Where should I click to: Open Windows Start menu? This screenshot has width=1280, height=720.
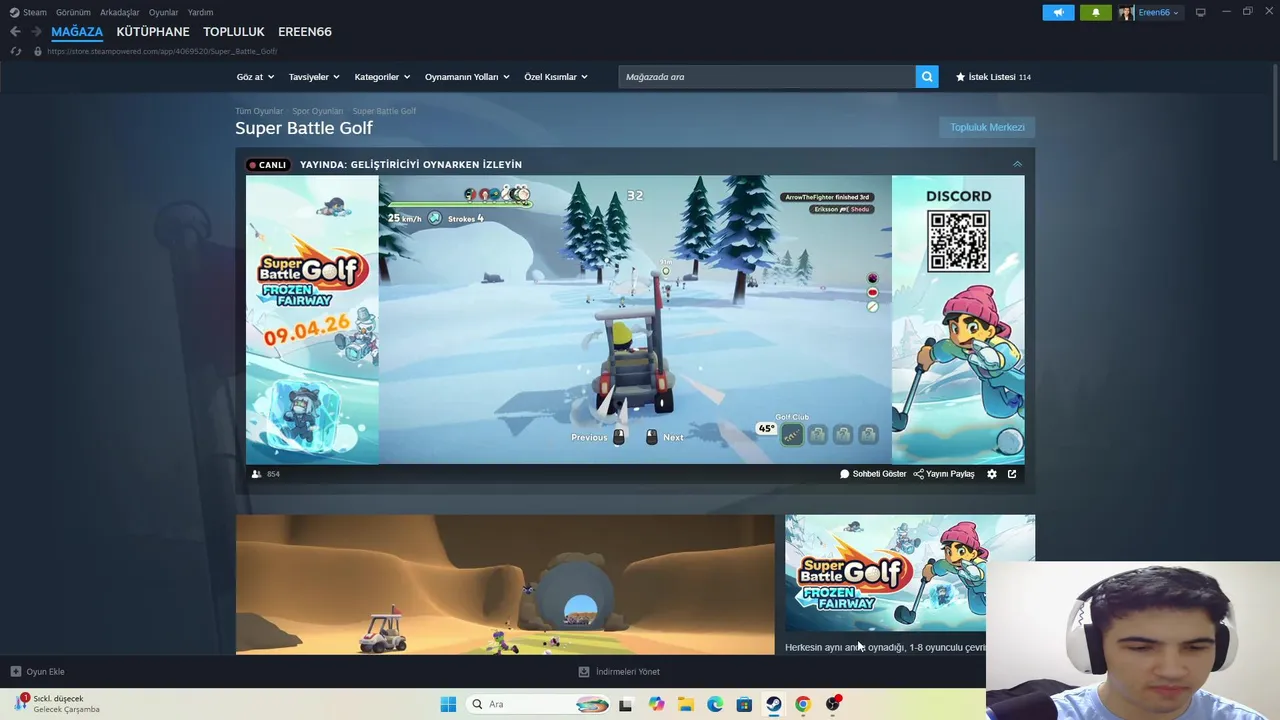pos(448,704)
